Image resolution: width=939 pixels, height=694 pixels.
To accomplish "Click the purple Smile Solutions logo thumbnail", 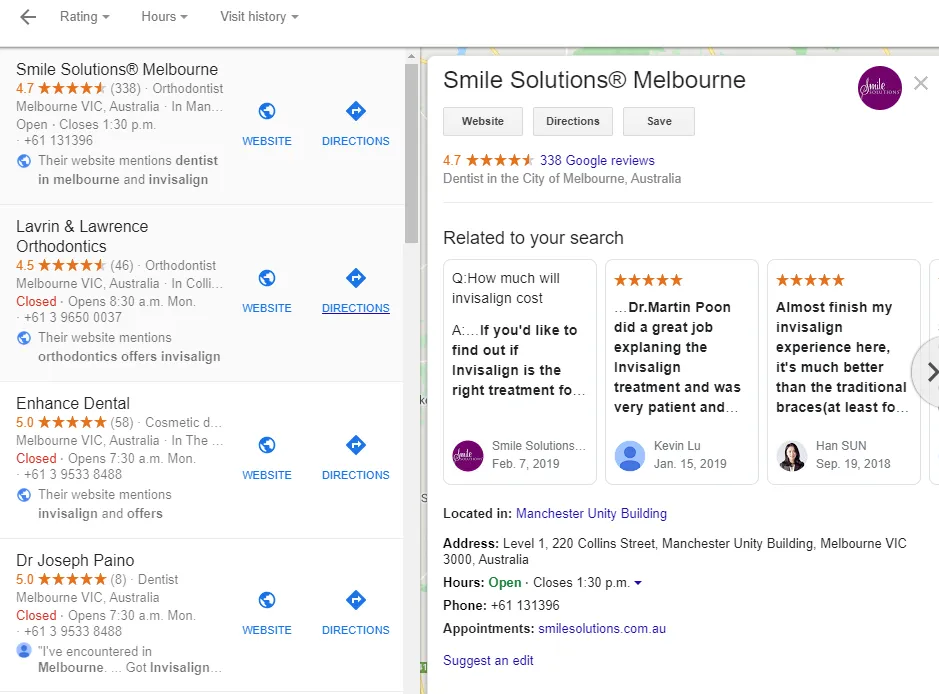I will tap(879, 88).
